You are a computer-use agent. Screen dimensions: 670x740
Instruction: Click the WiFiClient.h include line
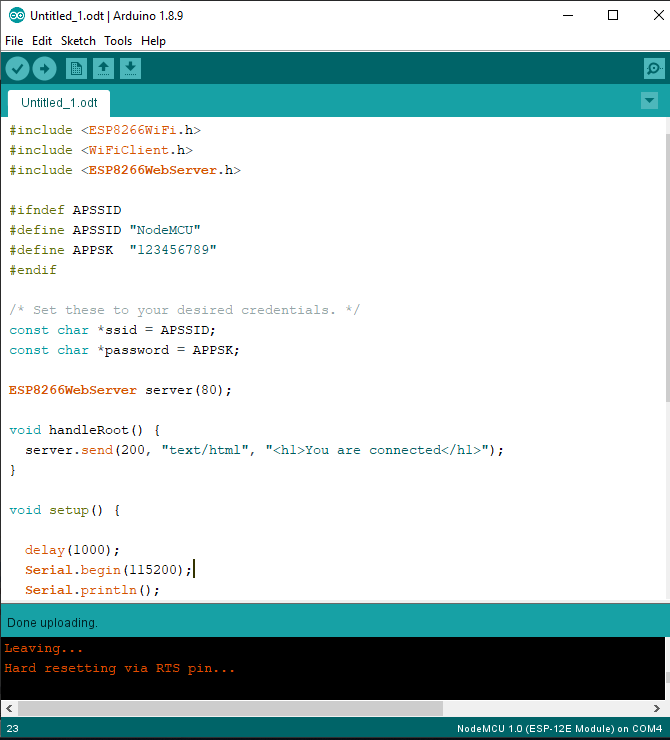point(101,150)
